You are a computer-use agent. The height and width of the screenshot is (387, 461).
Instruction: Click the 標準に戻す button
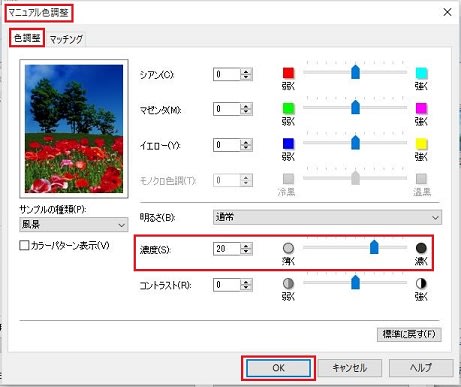point(409,334)
